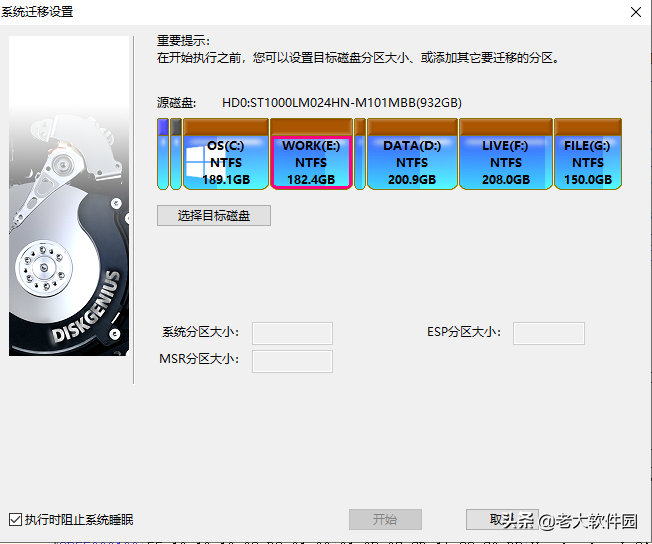Close the 系统迁移设置 dialog
The height and width of the screenshot is (544, 652).
tap(636, 12)
